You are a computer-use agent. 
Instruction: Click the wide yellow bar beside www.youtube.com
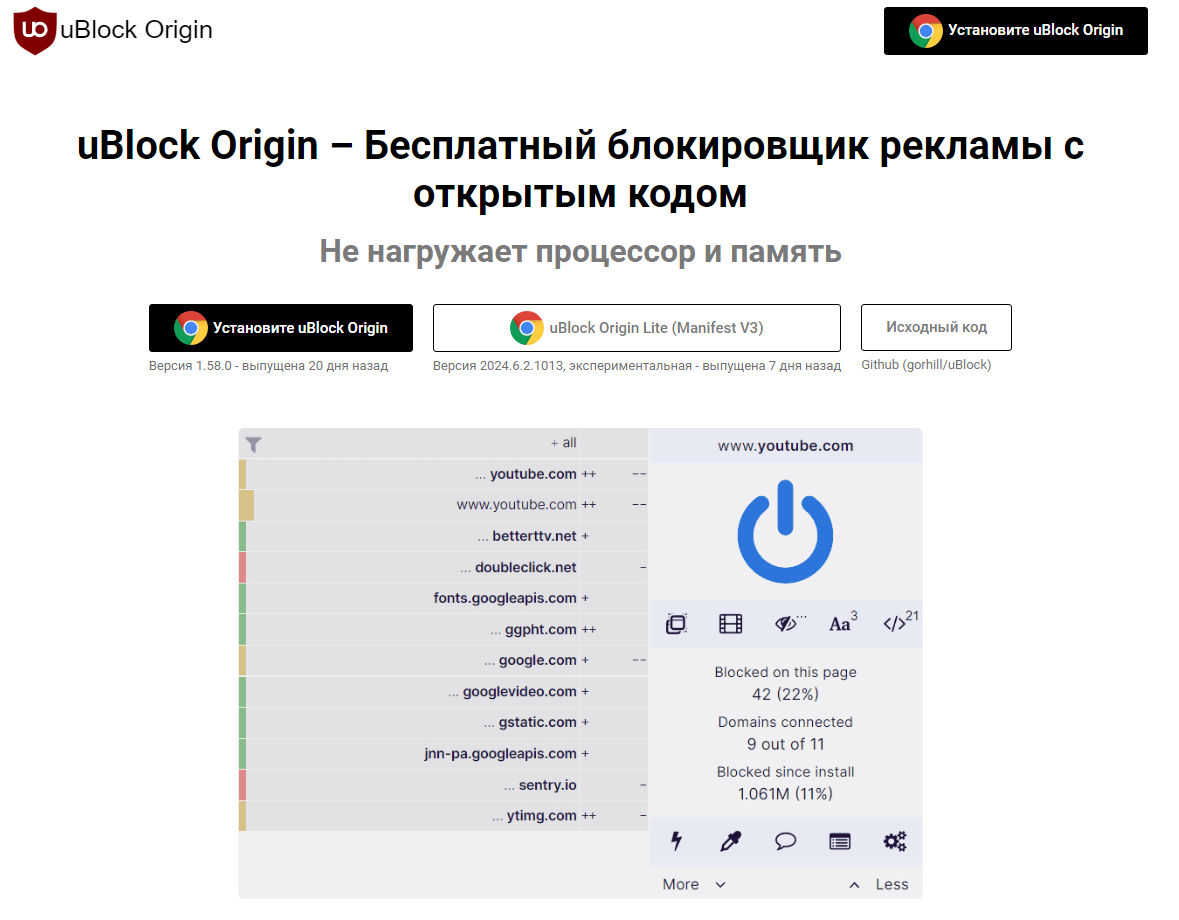point(247,505)
